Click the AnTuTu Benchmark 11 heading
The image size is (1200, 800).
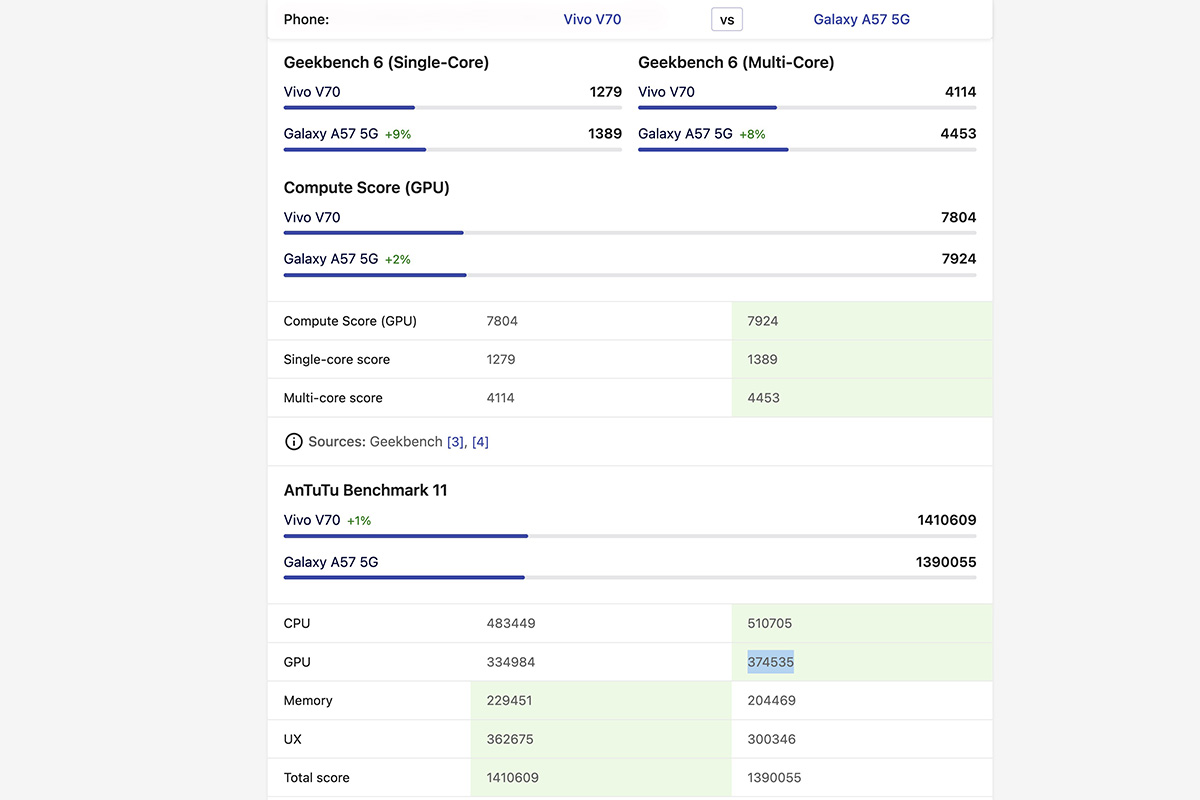click(x=365, y=490)
